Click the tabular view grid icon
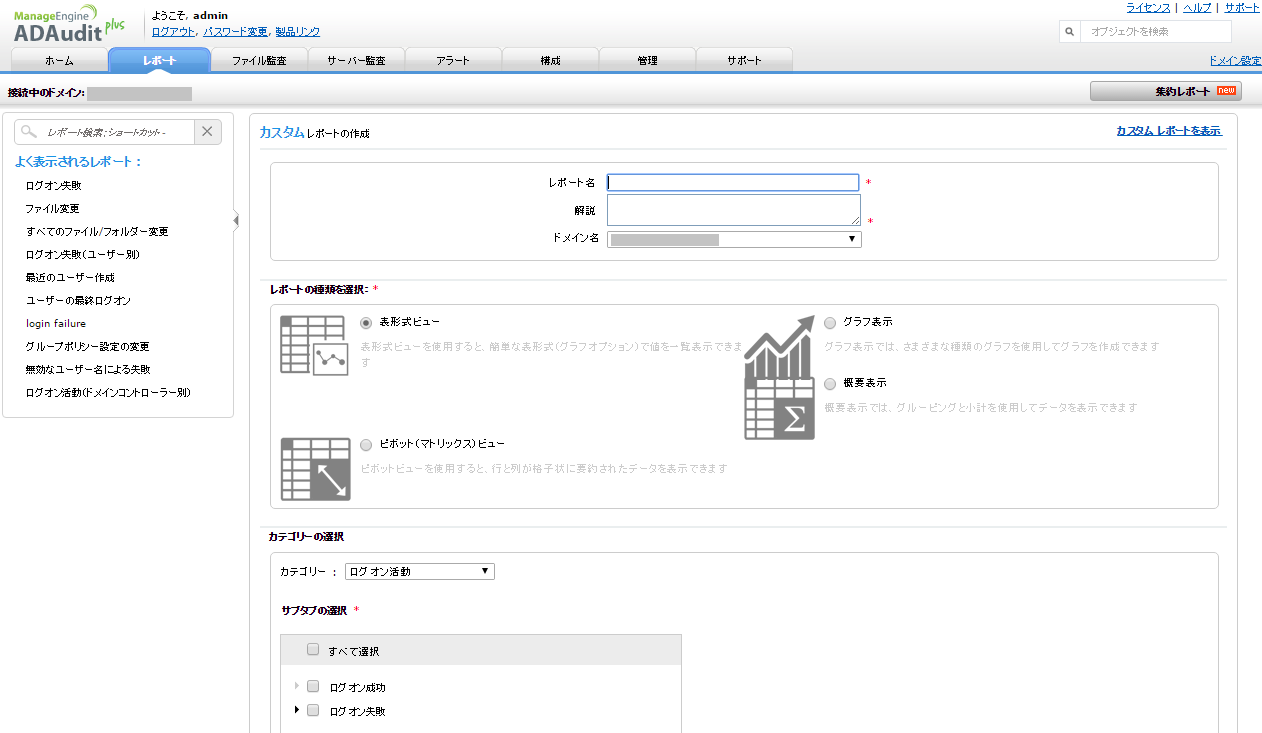1262x733 pixels. (x=313, y=345)
